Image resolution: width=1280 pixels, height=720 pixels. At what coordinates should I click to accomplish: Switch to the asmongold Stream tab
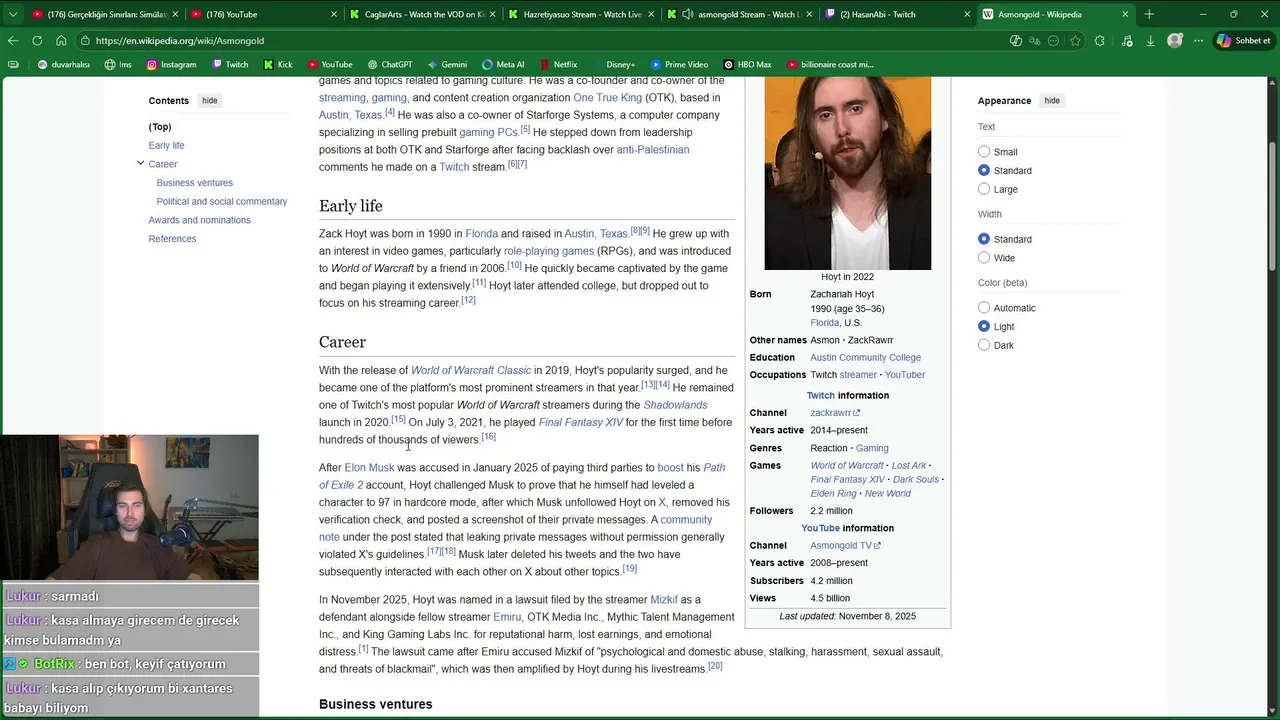pyautogui.click(x=738, y=14)
